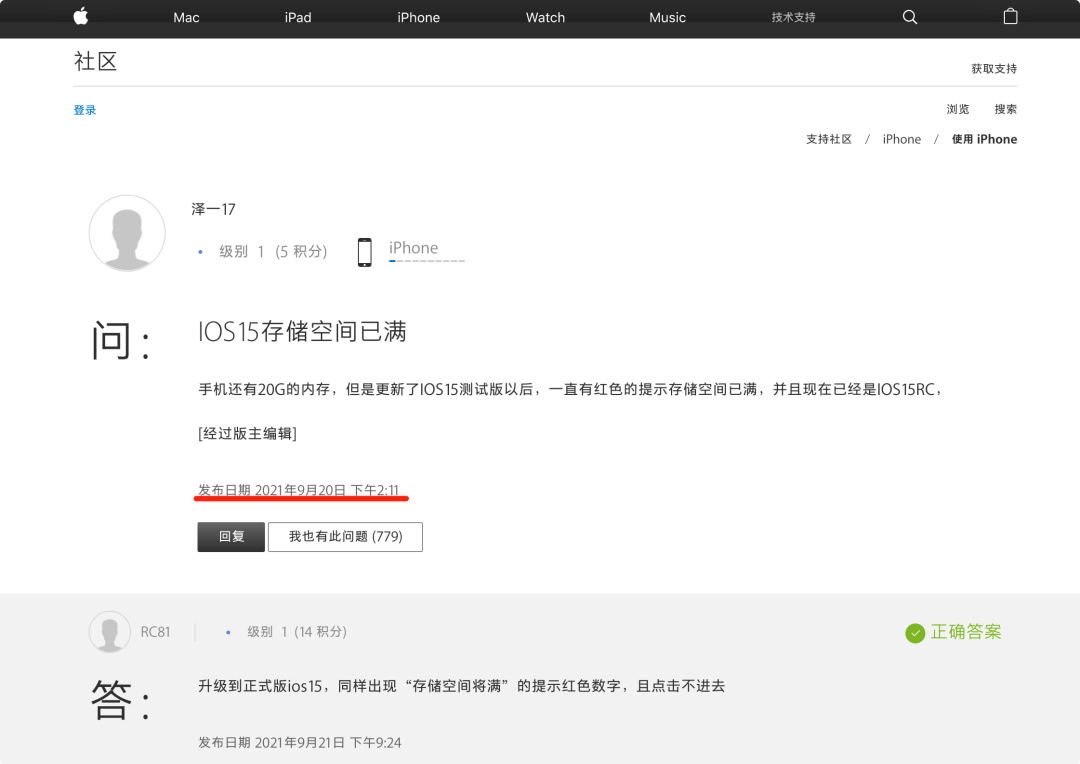Screen dimensions: 1080x764
Task: Click the iPhone device icon beside the username
Action: click(365, 252)
